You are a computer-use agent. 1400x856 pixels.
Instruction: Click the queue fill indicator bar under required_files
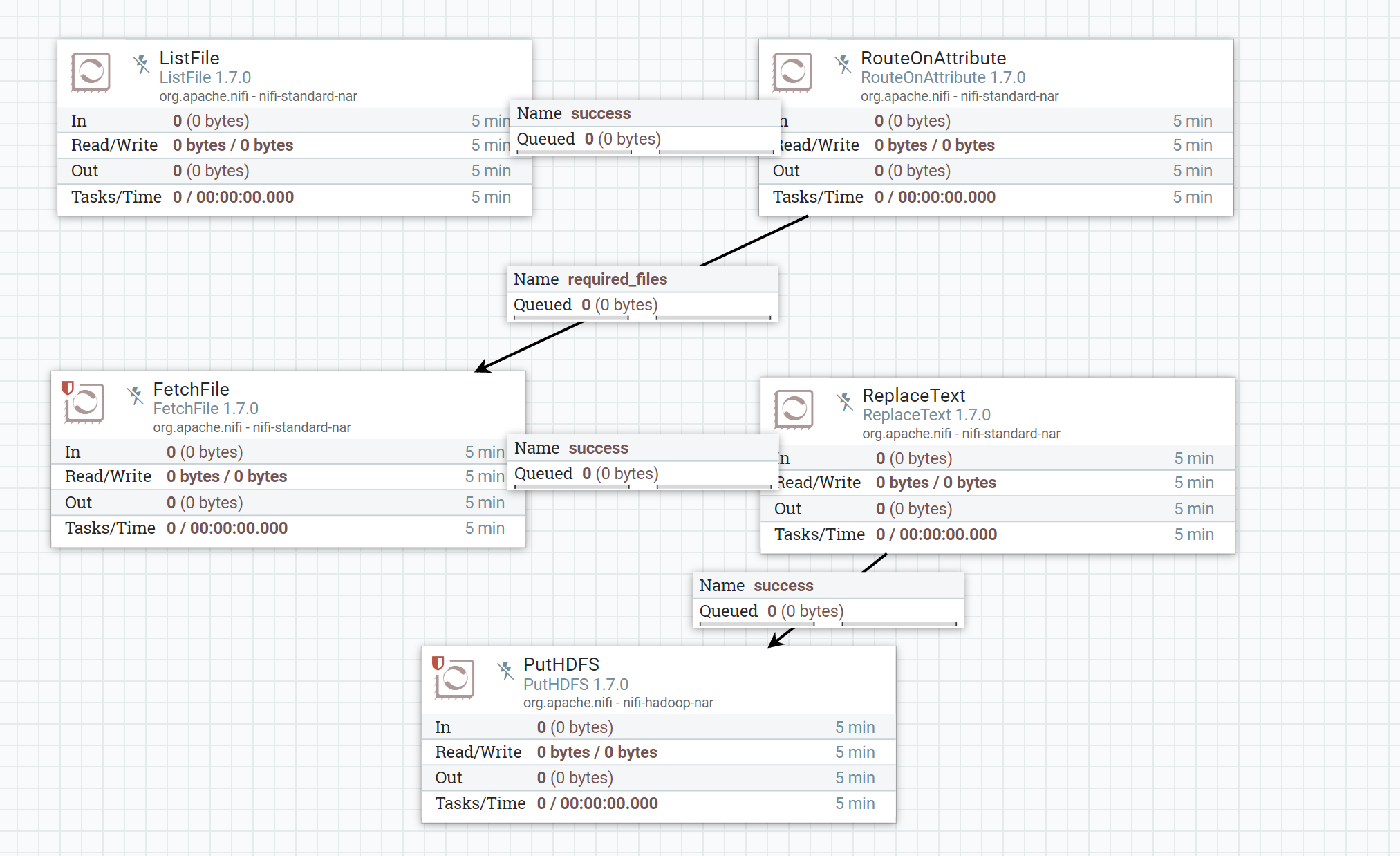coord(643,317)
